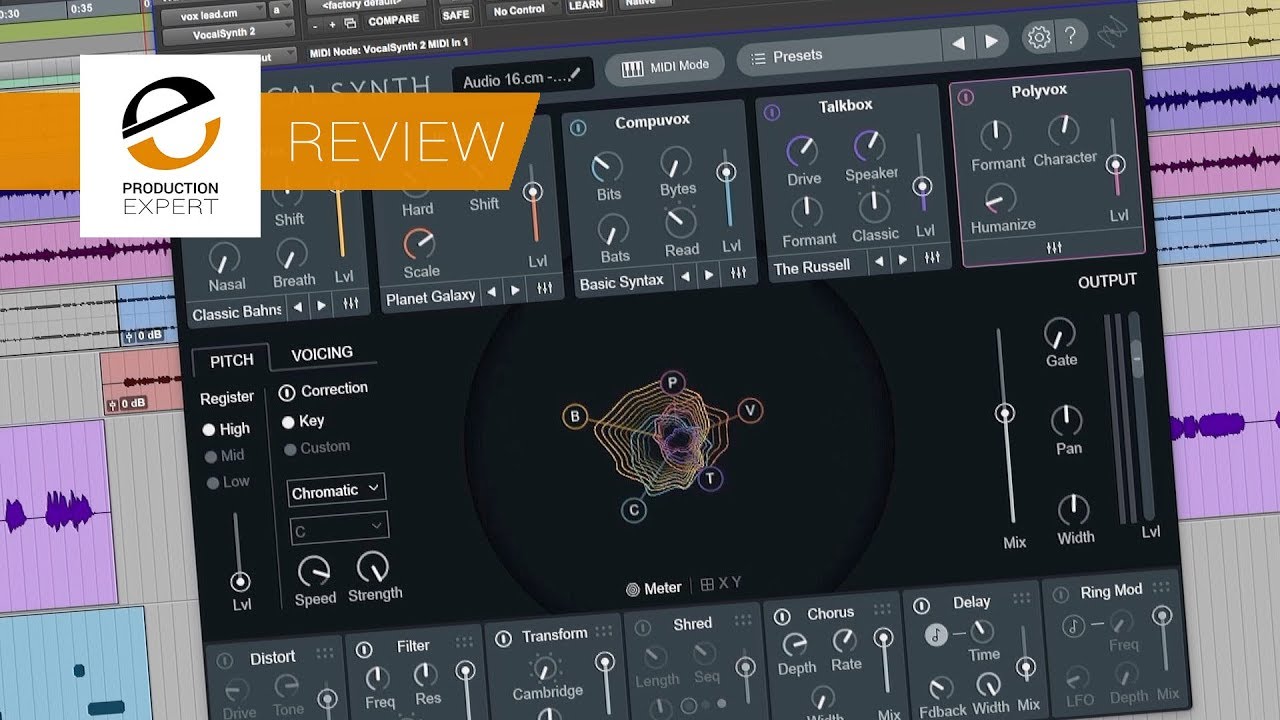This screenshot has height=720, width=1280.
Task: Toggle the Delay effect power
Action: (x=921, y=605)
